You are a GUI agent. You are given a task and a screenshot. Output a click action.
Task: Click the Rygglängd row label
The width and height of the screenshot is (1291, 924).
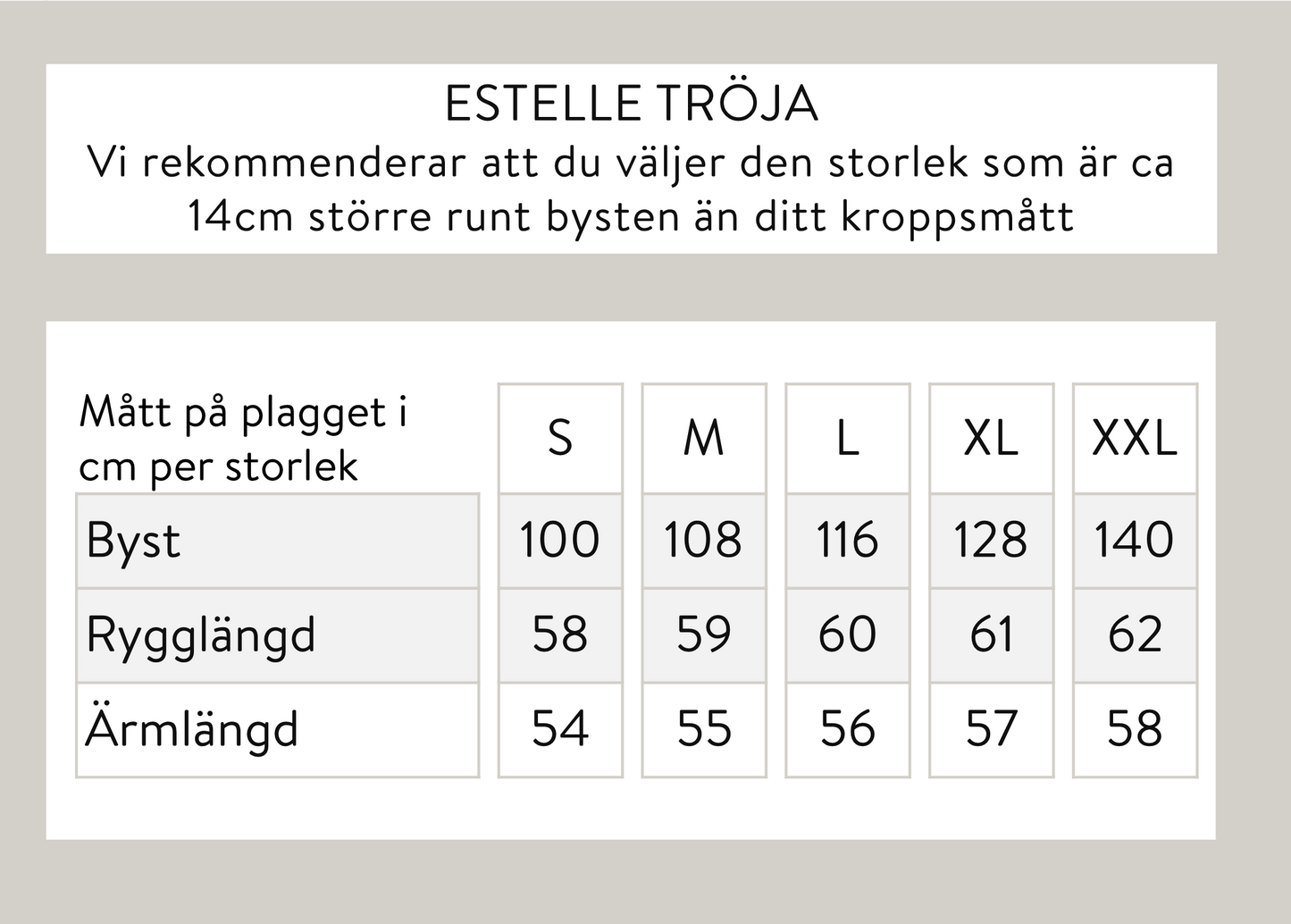point(201,635)
